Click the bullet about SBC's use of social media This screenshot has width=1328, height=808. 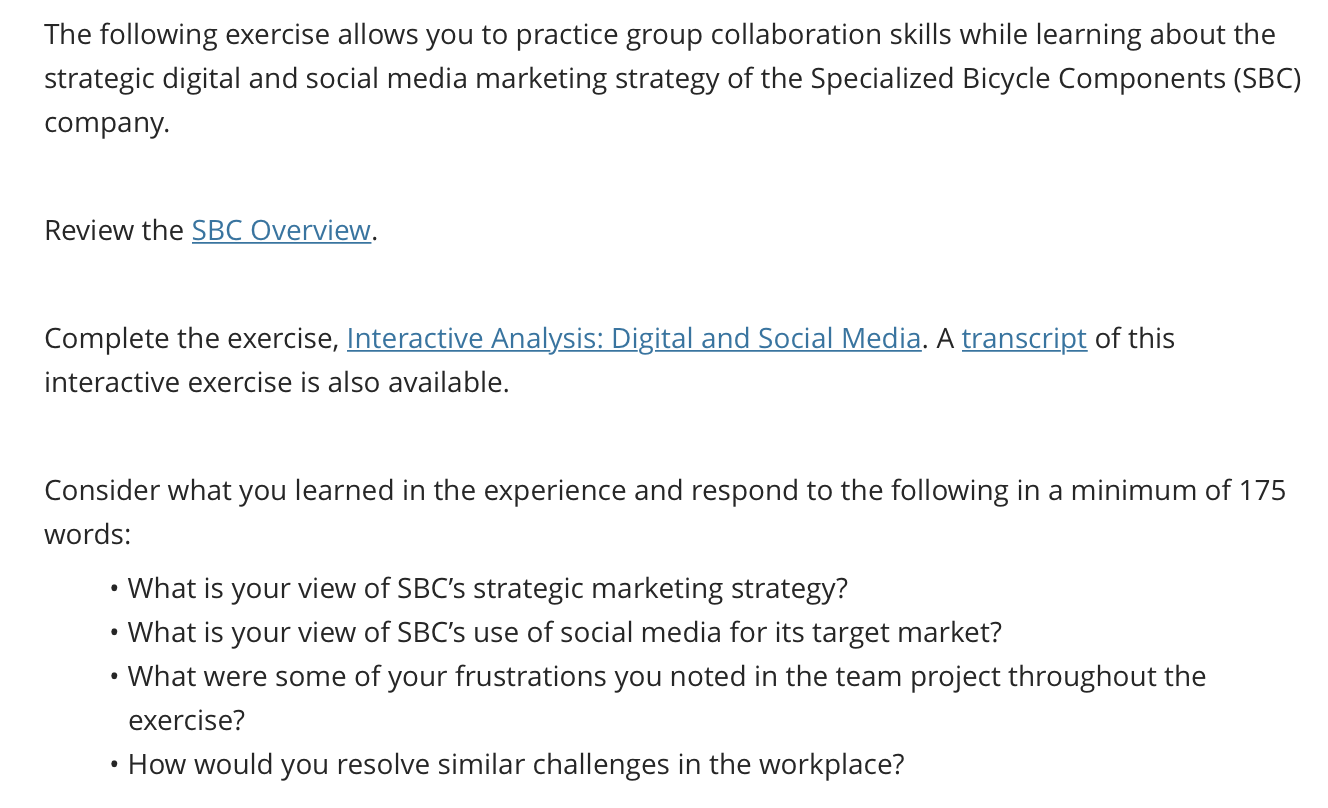tap(565, 632)
